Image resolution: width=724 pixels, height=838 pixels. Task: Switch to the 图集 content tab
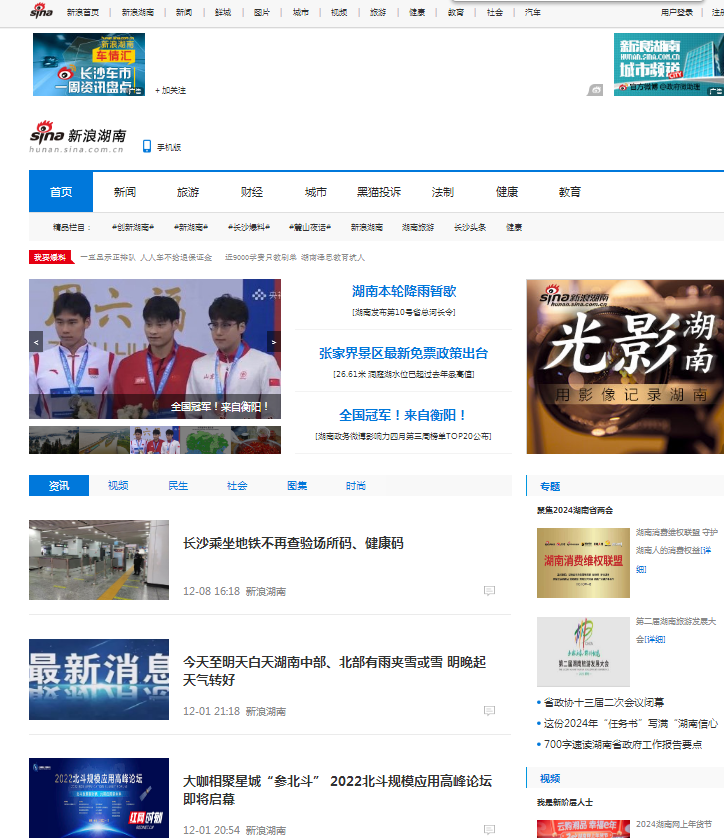(x=297, y=485)
